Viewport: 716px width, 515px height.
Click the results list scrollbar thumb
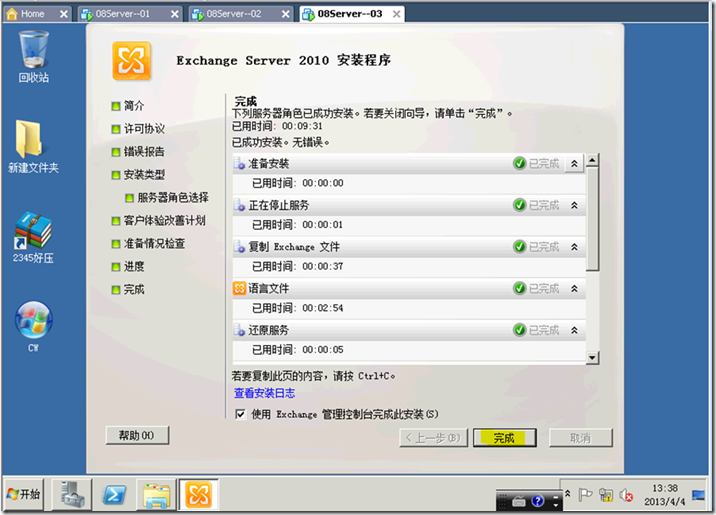[592, 219]
